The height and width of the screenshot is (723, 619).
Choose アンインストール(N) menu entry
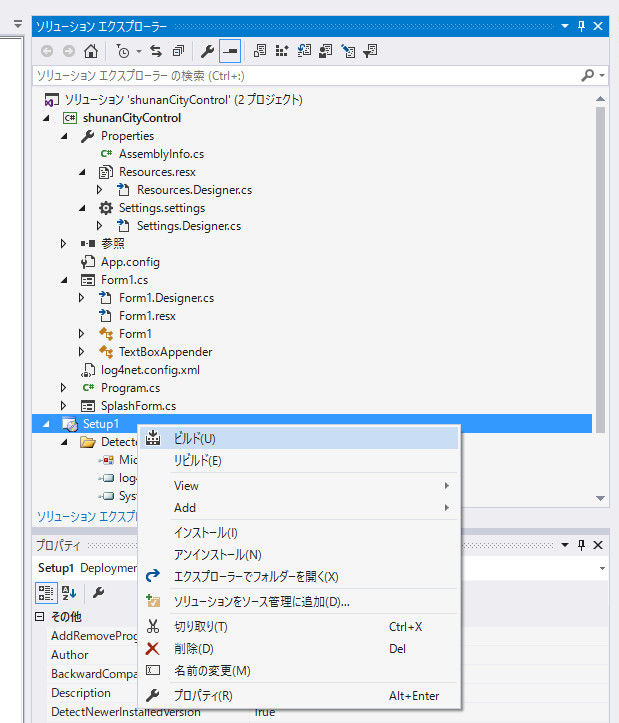[x=299, y=555]
